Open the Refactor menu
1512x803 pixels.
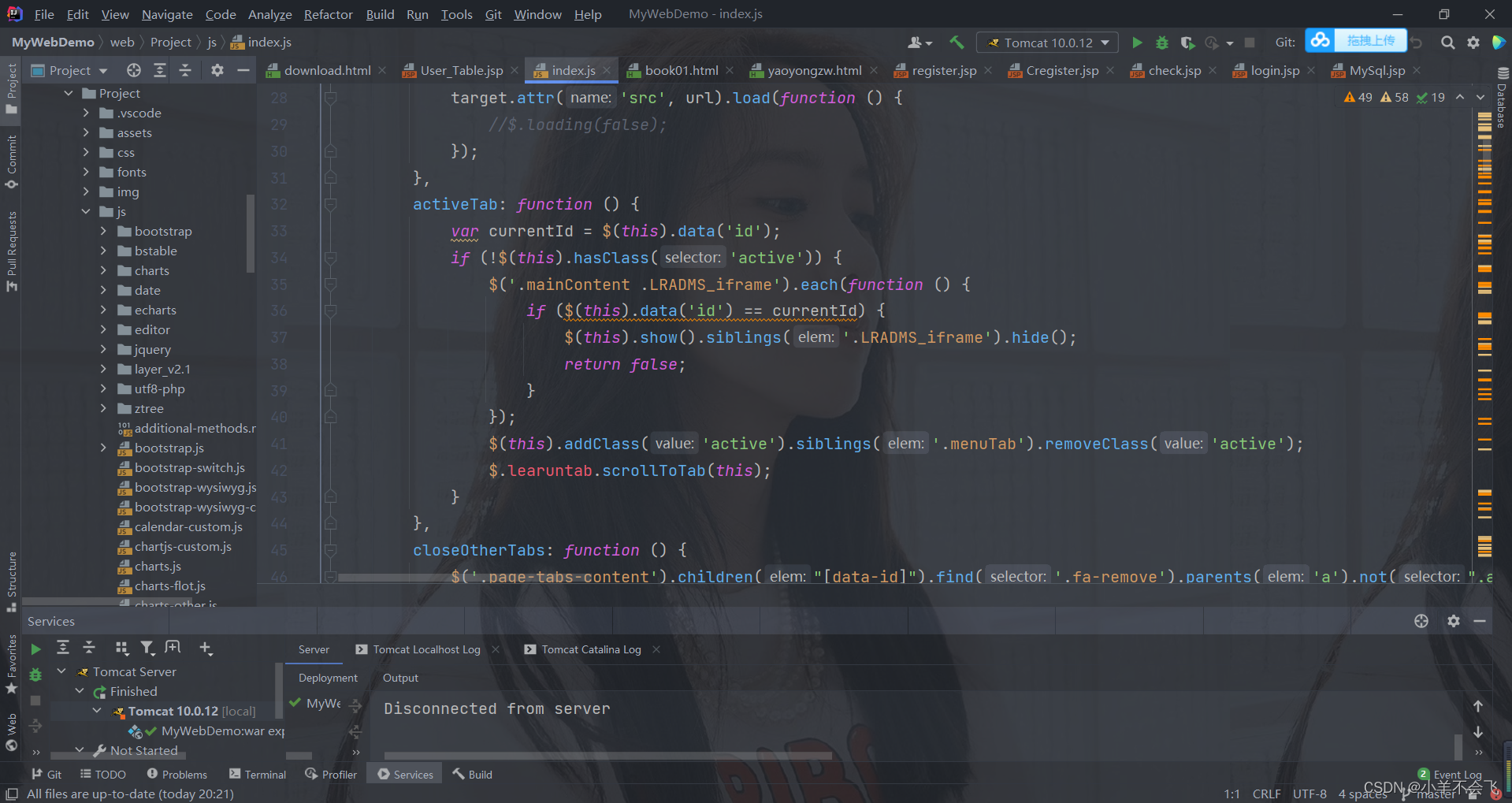[328, 14]
